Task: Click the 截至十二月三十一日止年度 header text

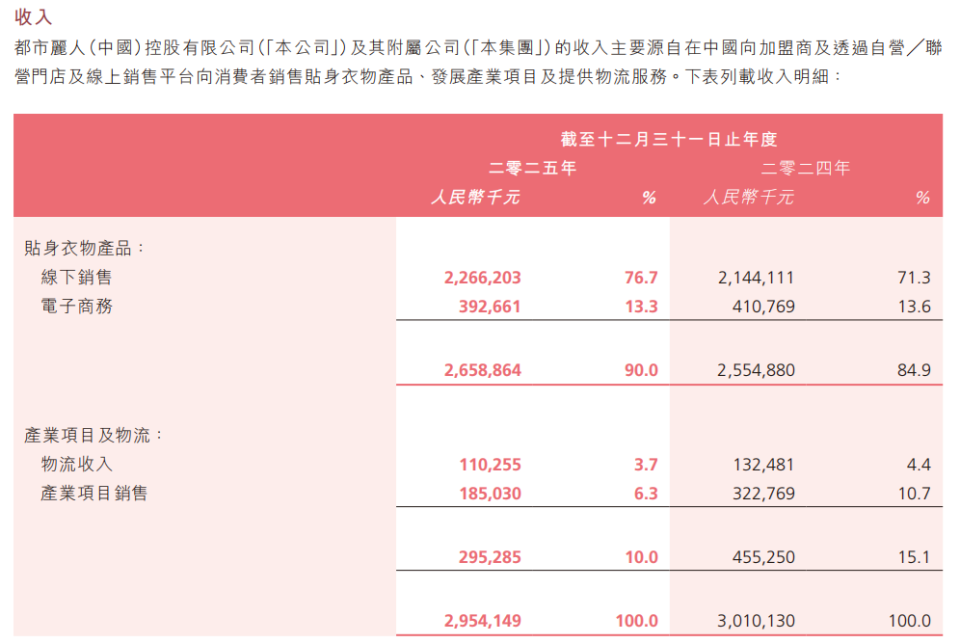Action: 669,139
